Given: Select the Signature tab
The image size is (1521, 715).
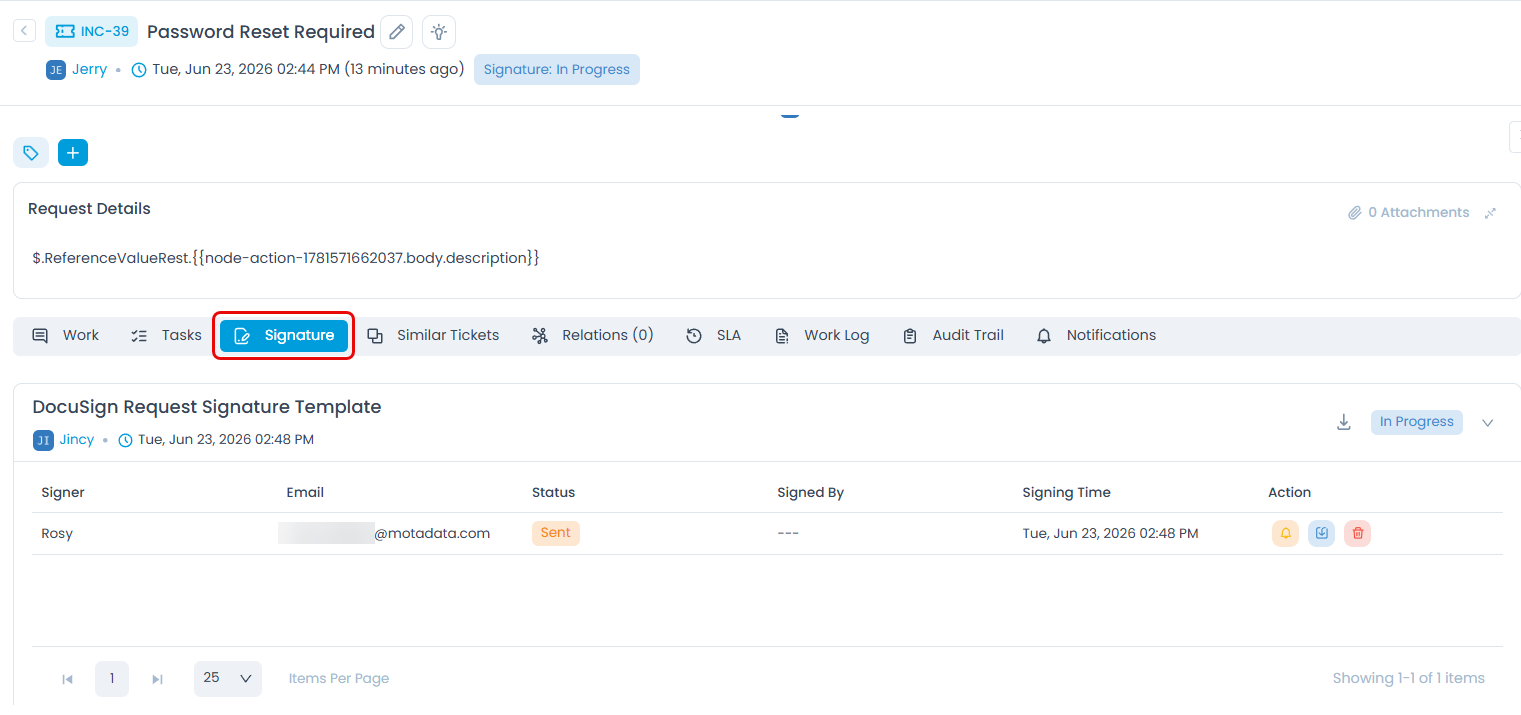Looking at the screenshot, I should click(284, 336).
